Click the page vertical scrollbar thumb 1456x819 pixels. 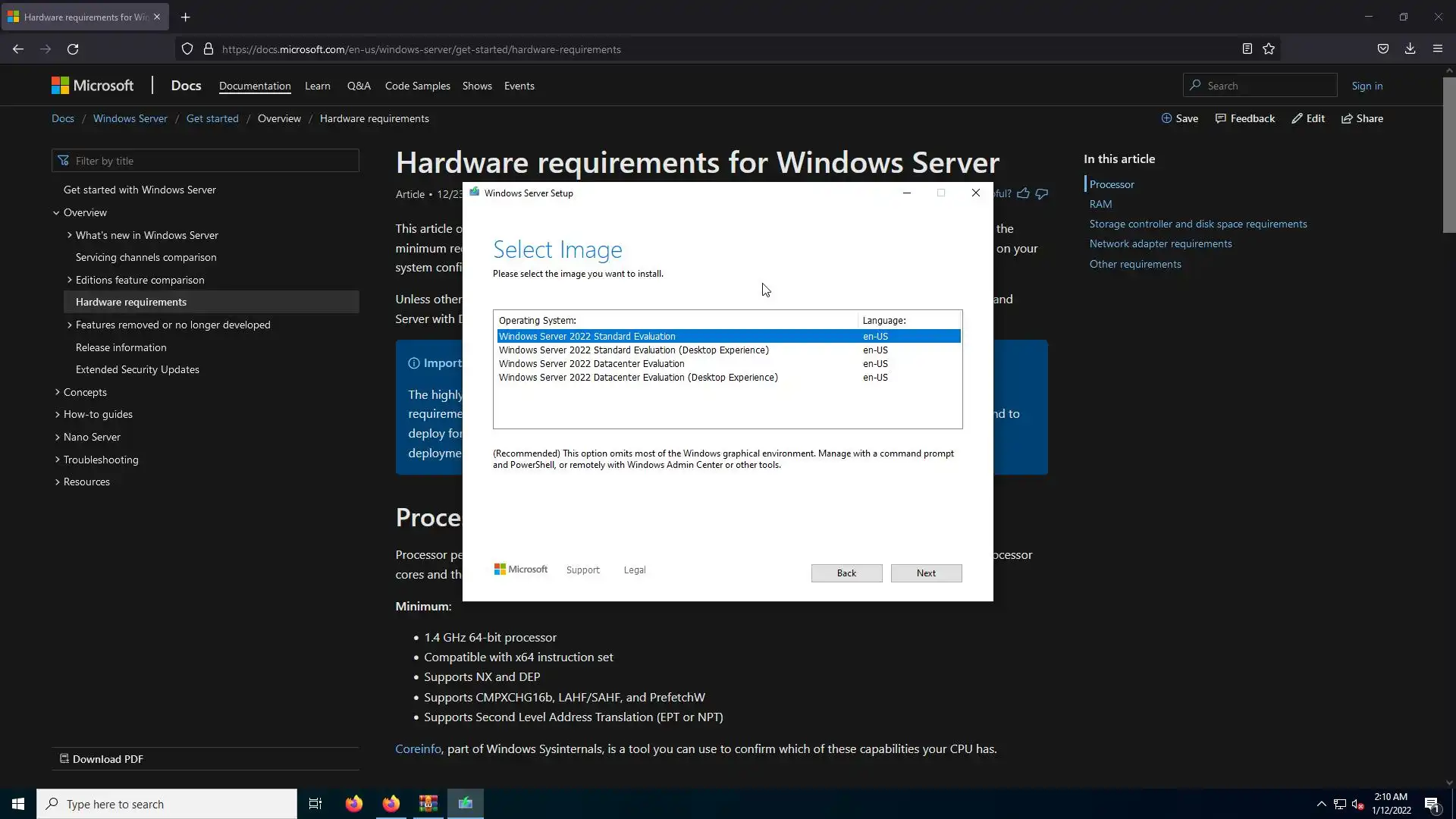pyautogui.click(x=1449, y=155)
